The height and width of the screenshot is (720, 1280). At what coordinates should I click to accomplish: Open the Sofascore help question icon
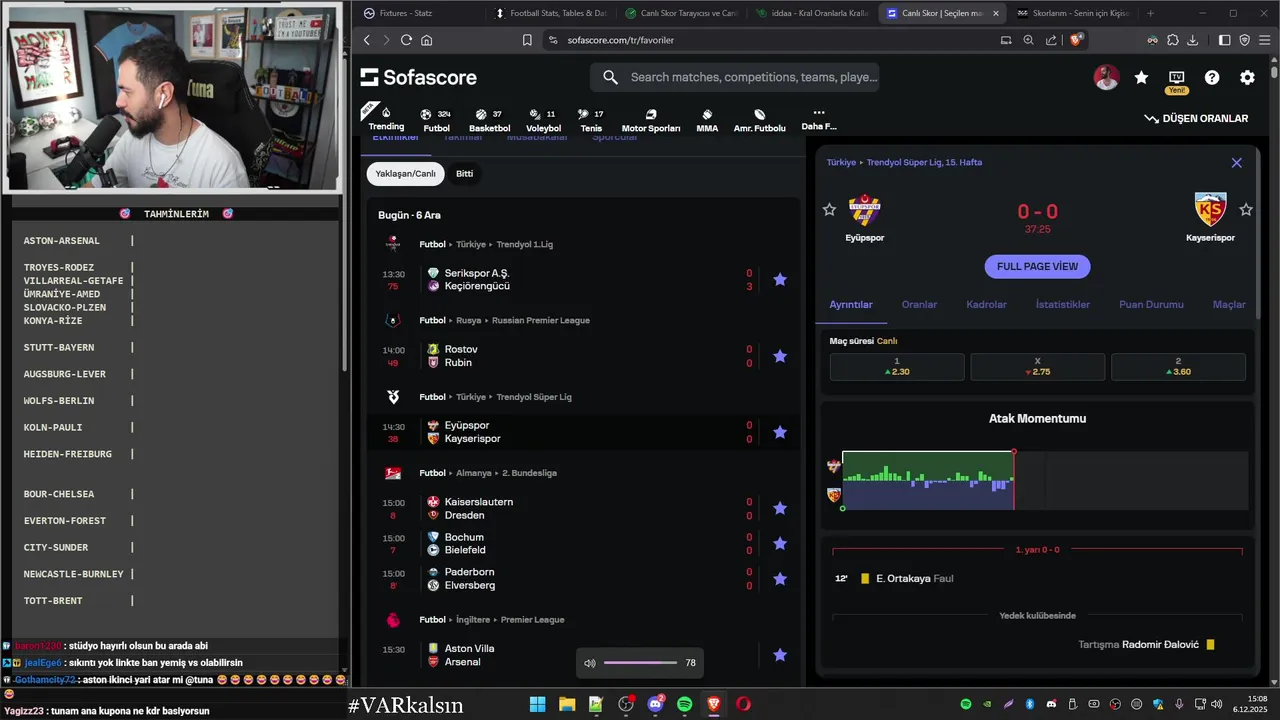click(x=1212, y=77)
